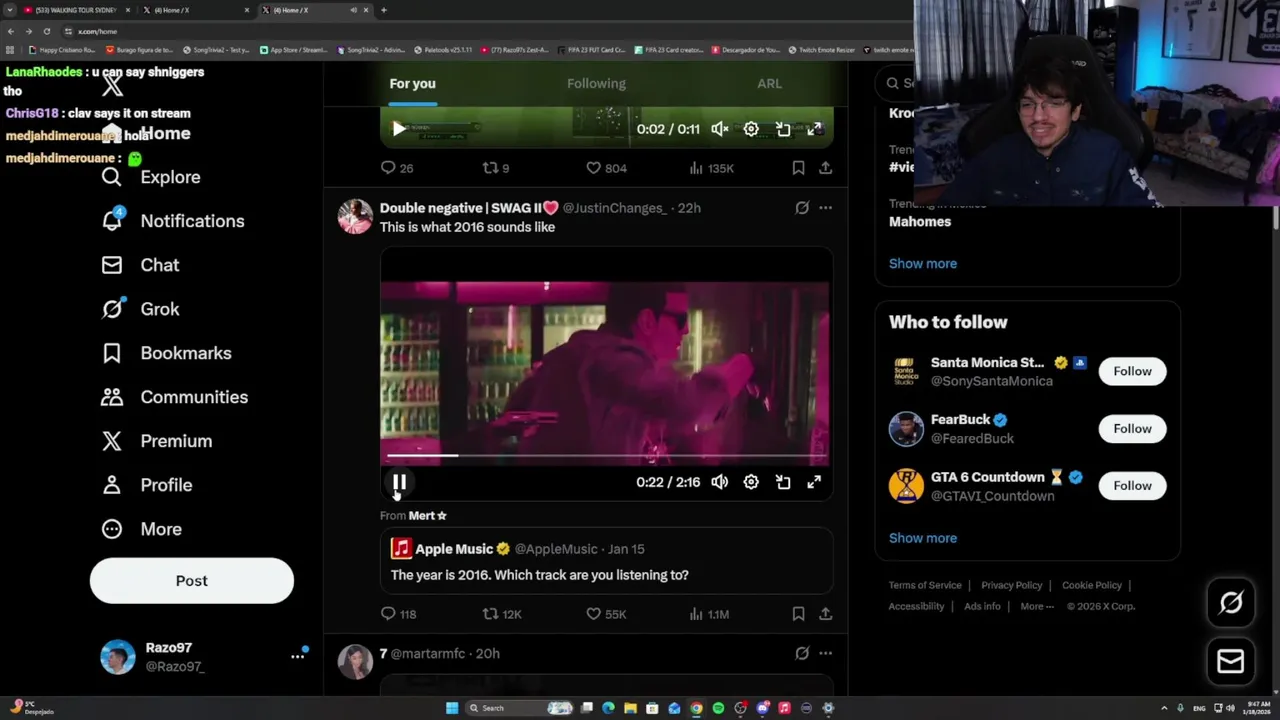Follow FearBuck

point(1132,429)
